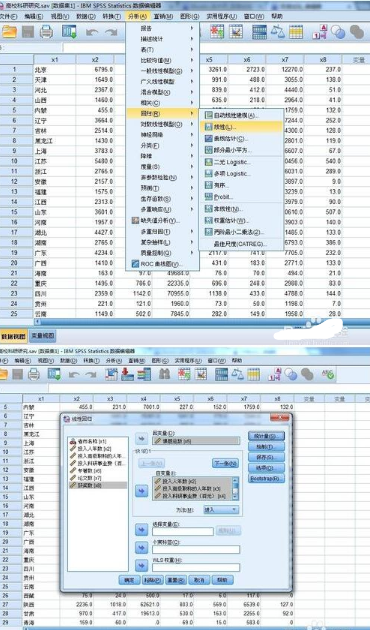Click the go to variable icon in the regression dialog window toolbar
Viewport: 370px width, 630px height.
[127, 374]
